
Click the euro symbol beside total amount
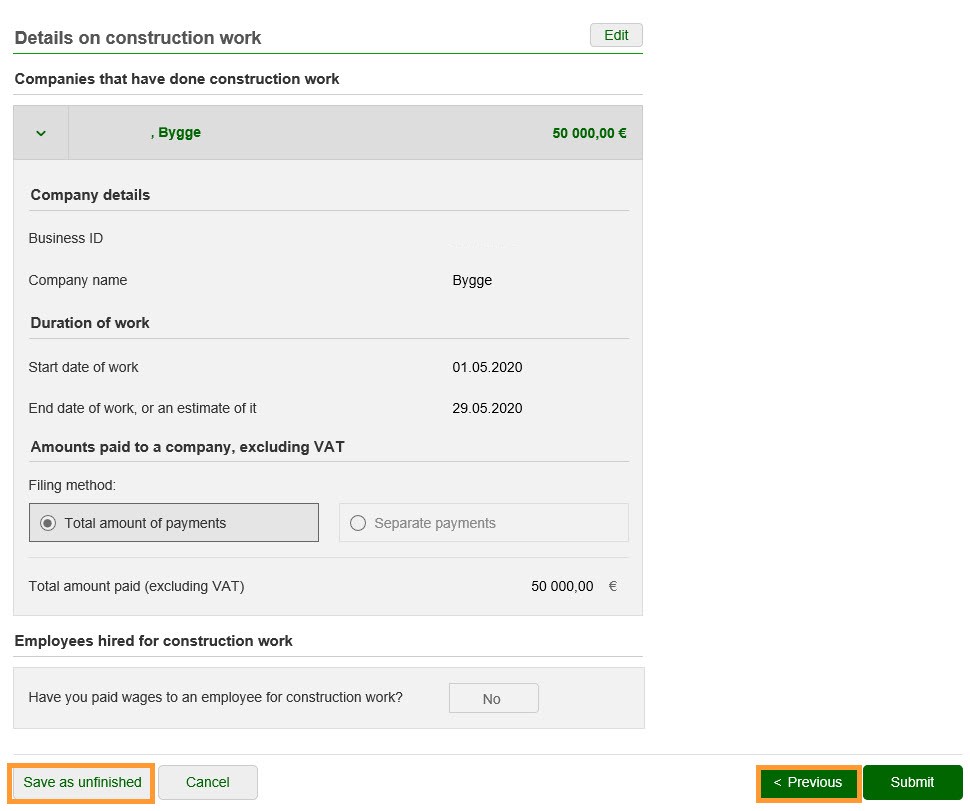[x=613, y=586]
